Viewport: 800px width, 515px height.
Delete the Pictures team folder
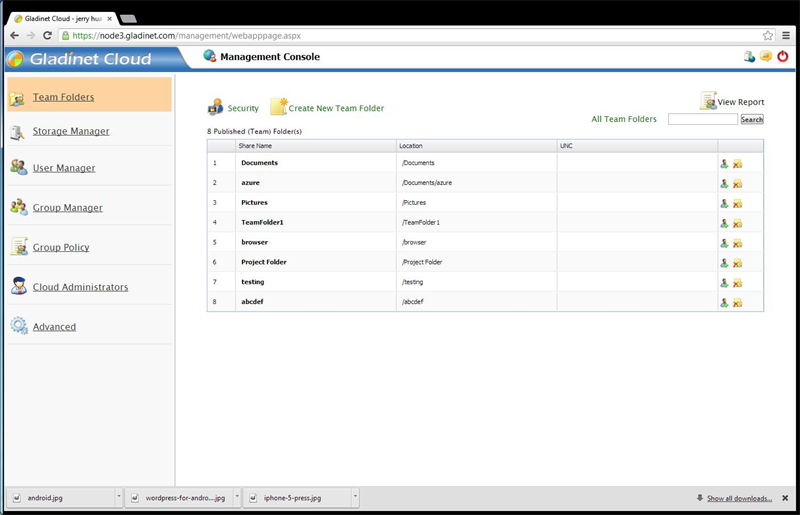(x=737, y=204)
